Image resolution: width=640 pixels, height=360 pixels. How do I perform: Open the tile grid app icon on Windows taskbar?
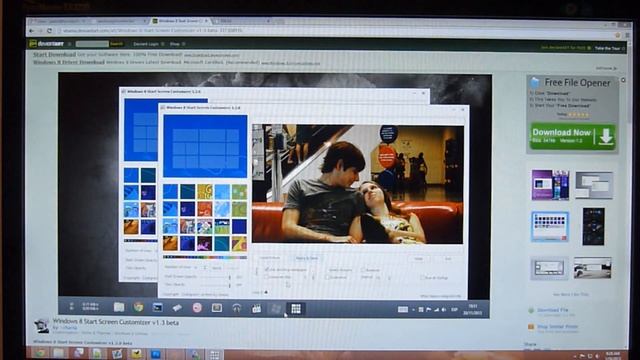coord(214,354)
